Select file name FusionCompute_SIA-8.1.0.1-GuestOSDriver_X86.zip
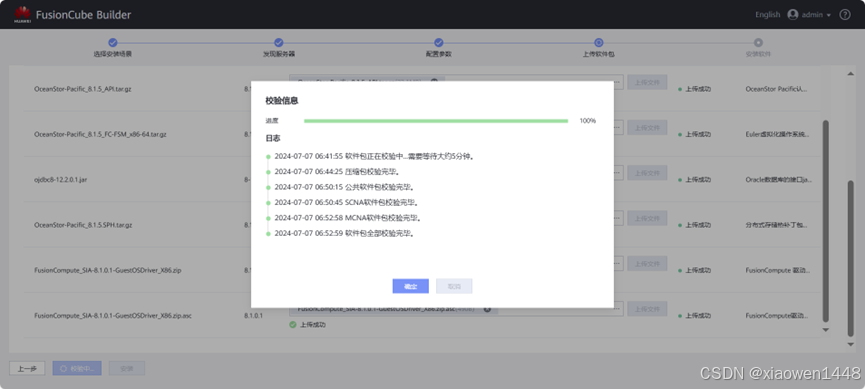 107,270
